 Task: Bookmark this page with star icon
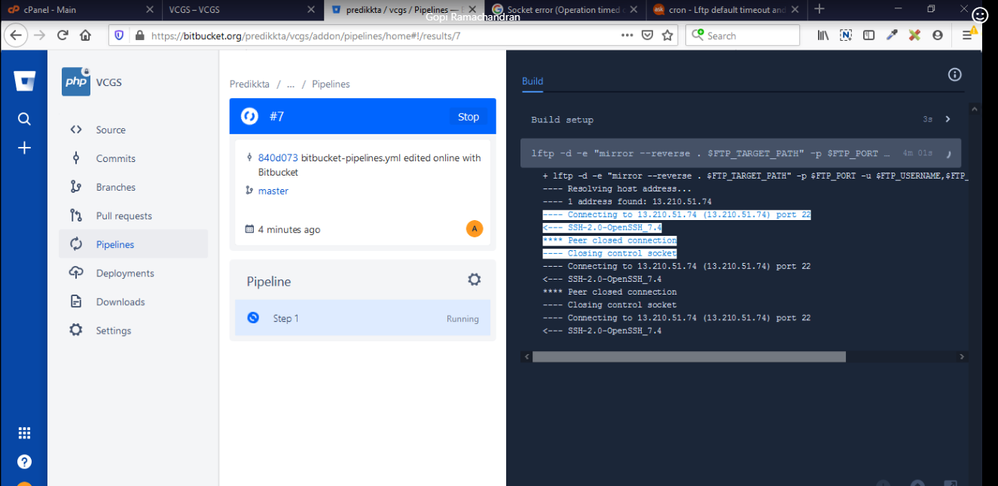pos(667,36)
